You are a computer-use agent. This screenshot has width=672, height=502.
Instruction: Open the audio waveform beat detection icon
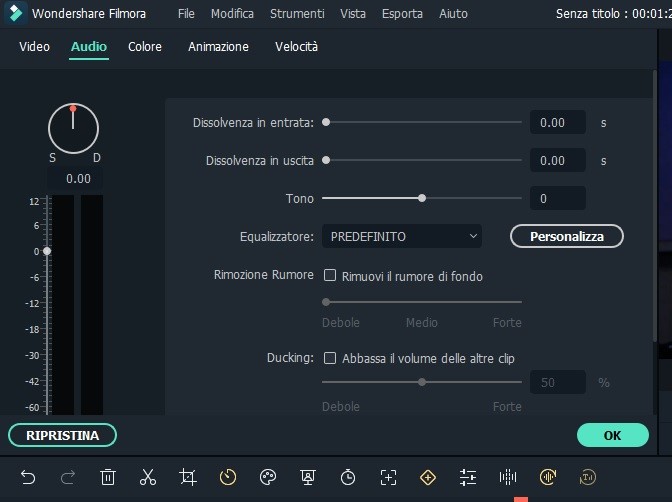(x=508, y=477)
